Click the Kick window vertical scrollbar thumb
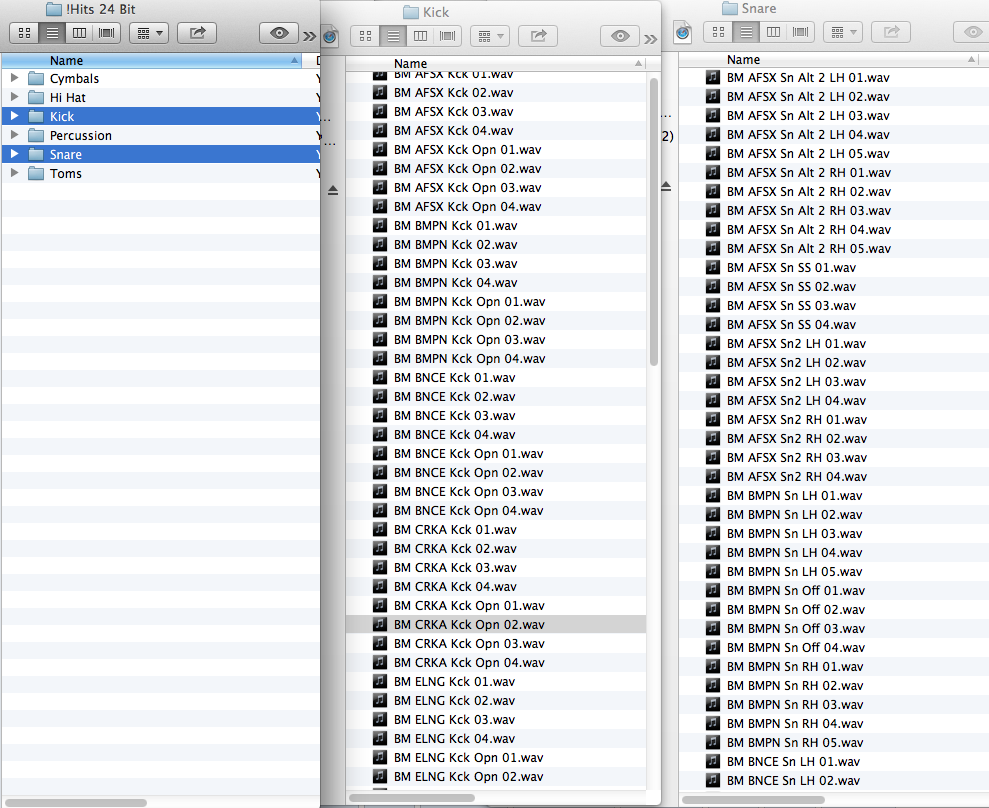The width and height of the screenshot is (989, 808). [x=654, y=220]
